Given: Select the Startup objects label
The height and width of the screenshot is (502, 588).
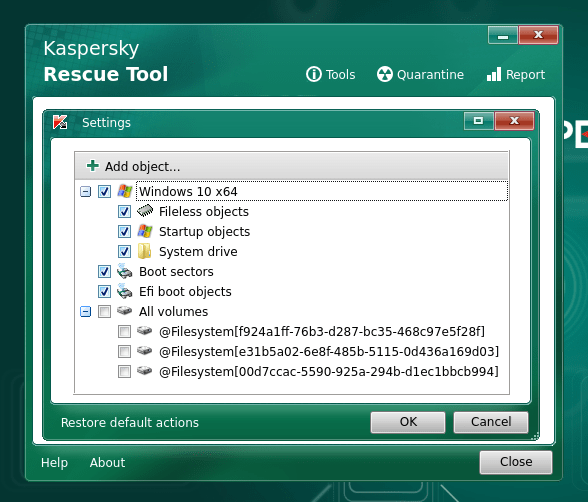Looking at the screenshot, I should 204,231.
